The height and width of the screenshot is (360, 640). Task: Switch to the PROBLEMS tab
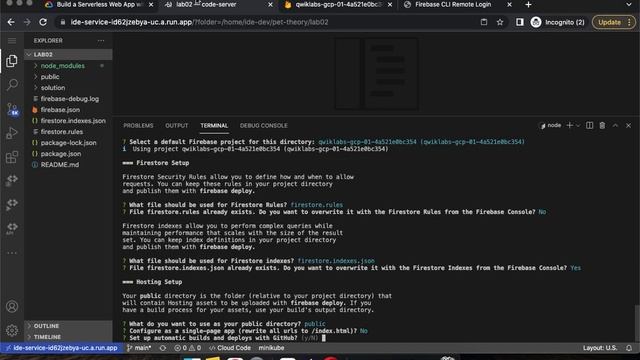coord(138,125)
